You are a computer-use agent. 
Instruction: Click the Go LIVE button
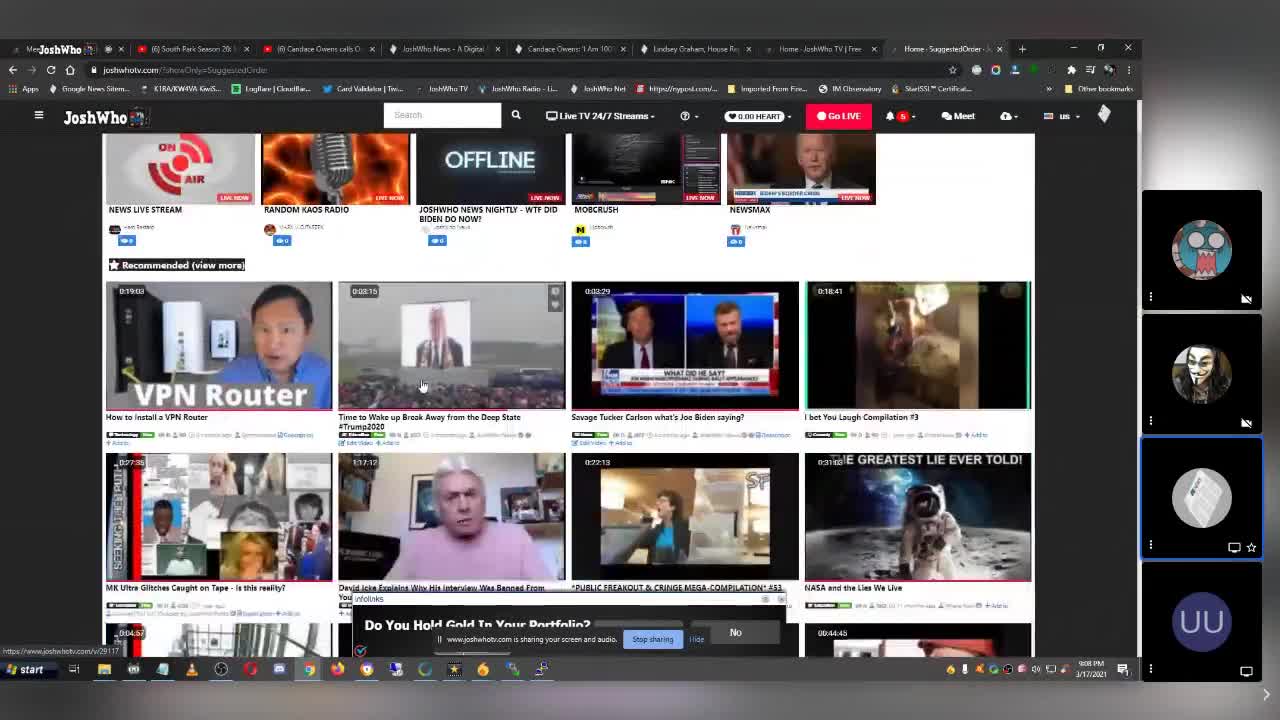838,116
